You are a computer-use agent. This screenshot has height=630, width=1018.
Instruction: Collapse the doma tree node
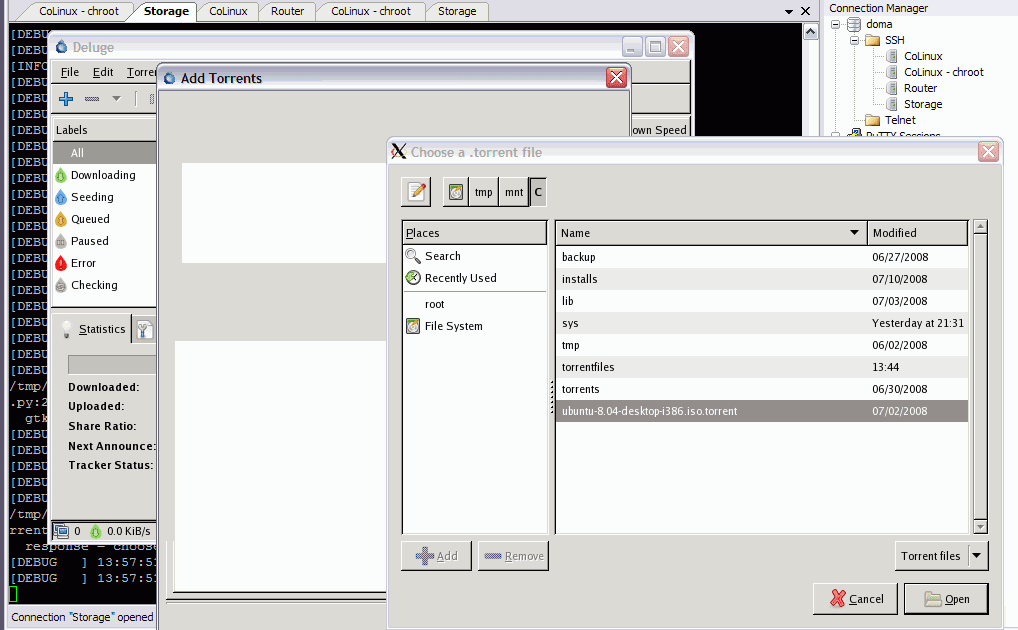coord(836,24)
